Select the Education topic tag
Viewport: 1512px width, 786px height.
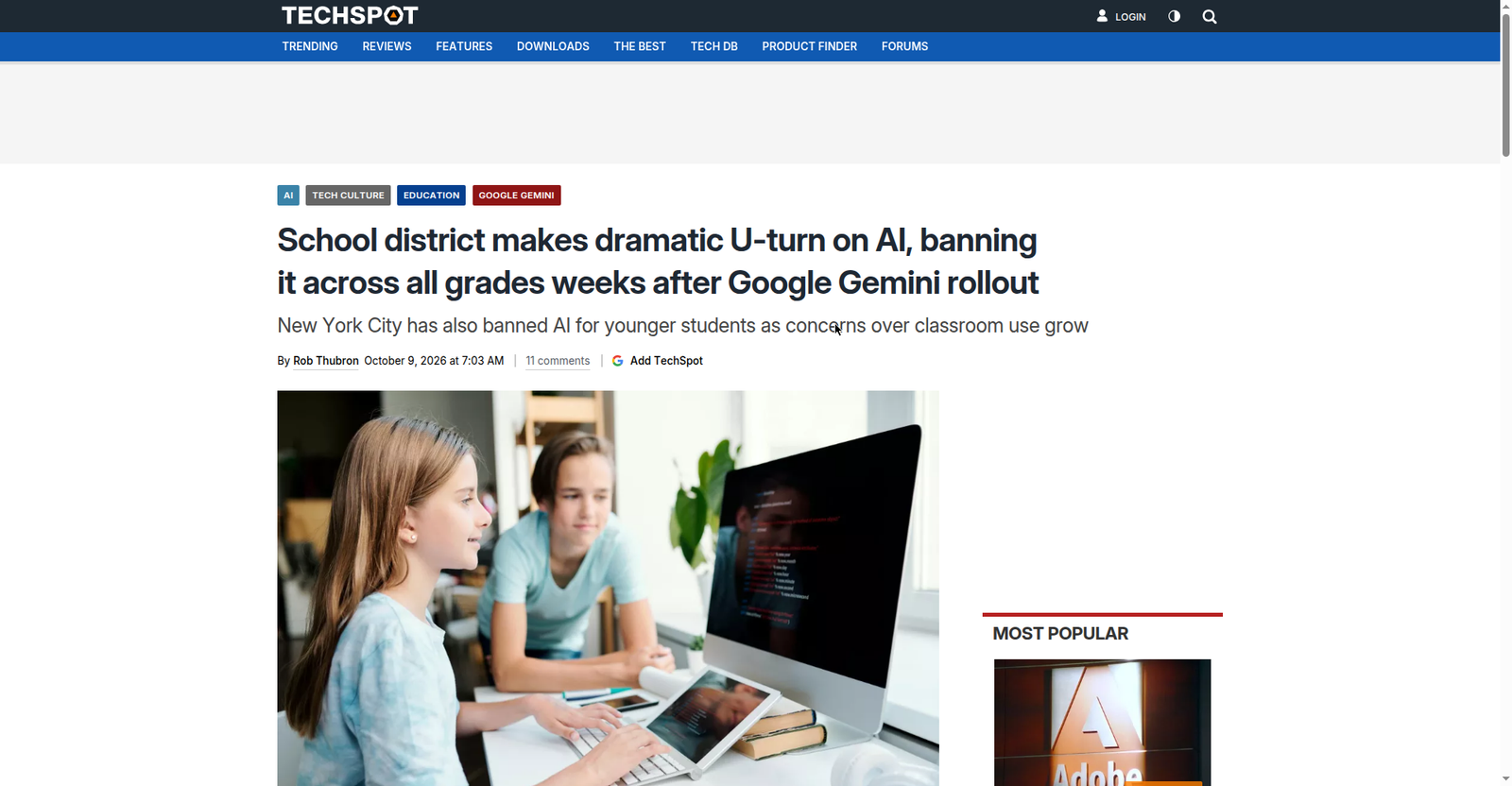pos(431,196)
